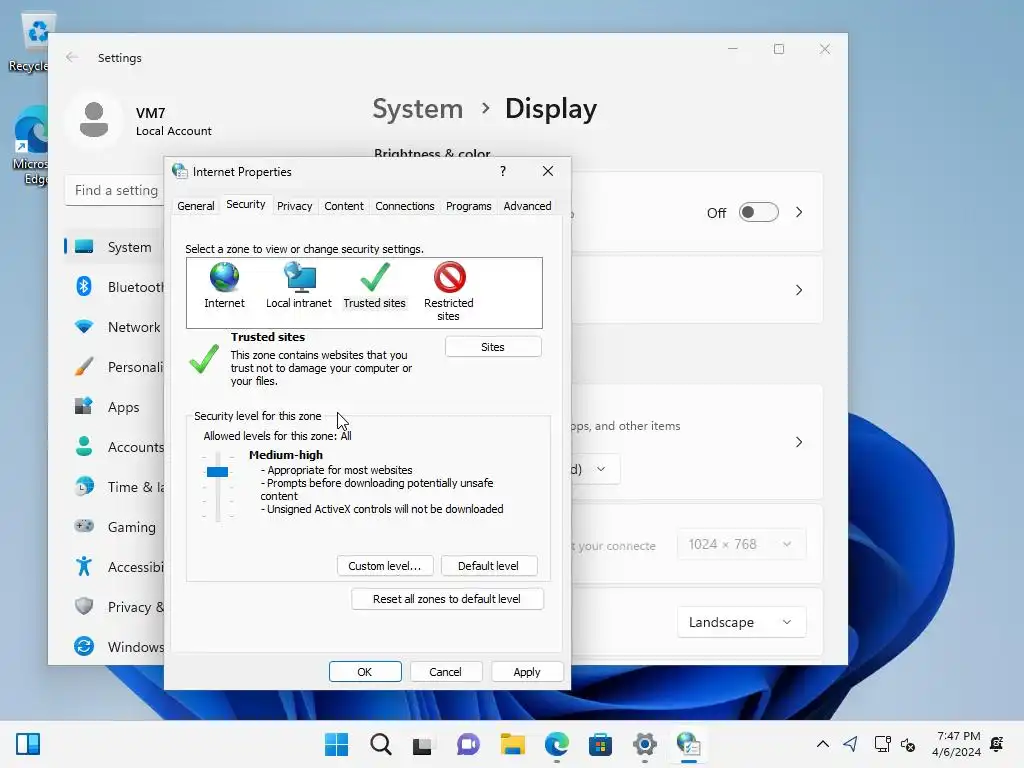Open Microsoft Store from the taskbar
Screen dimensions: 1024x768
point(600,744)
